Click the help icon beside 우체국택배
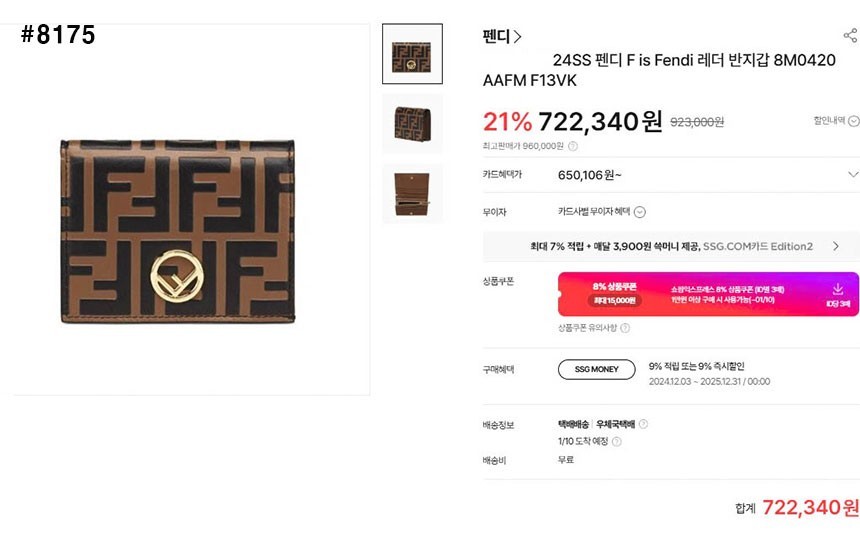This screenshot has width=860, height=535. (x=643, y=424)
